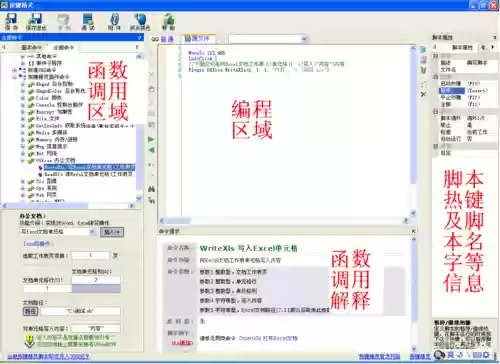
Task: Click the Insert (插入) command button
Action: pos(112,232)
